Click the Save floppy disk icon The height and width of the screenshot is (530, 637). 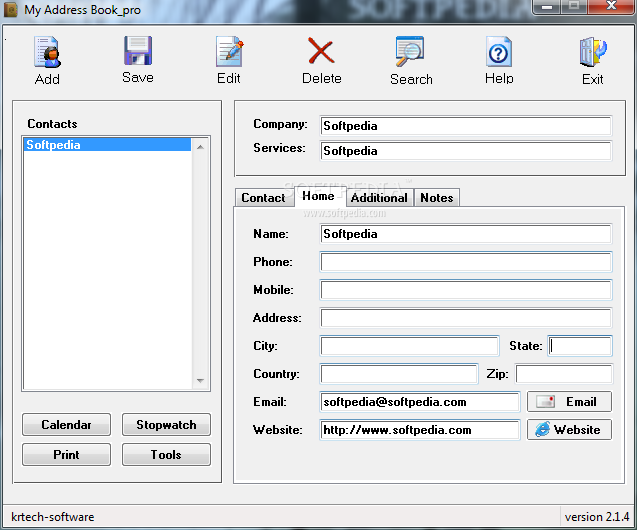(x=138, y=51)
